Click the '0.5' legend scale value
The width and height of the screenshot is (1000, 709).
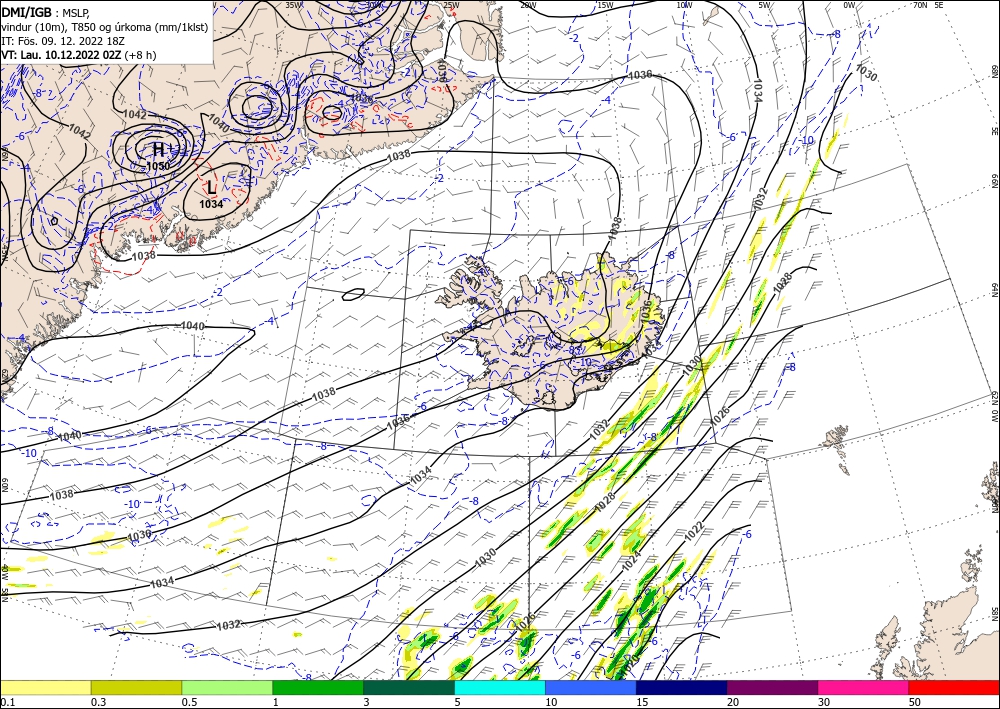pos(189,703)
